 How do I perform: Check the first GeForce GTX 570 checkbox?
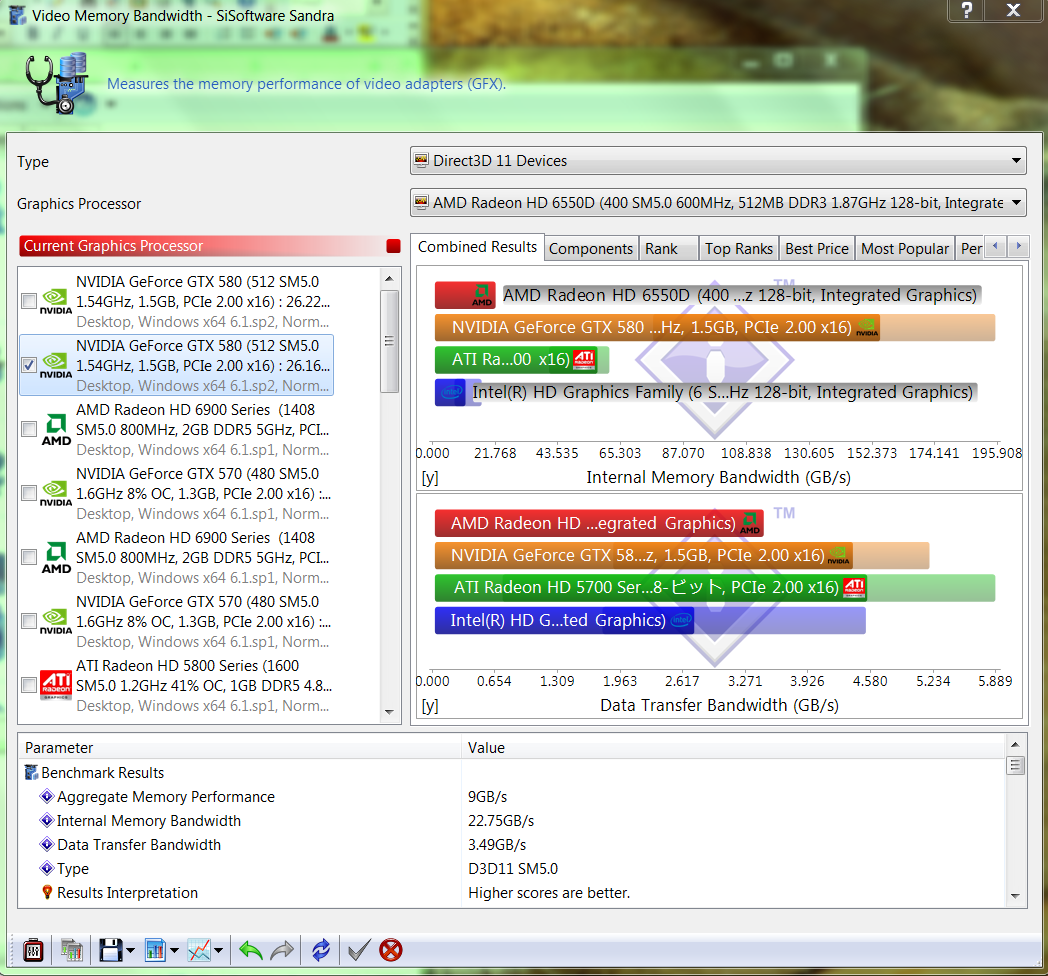click(x=29, y=493)
